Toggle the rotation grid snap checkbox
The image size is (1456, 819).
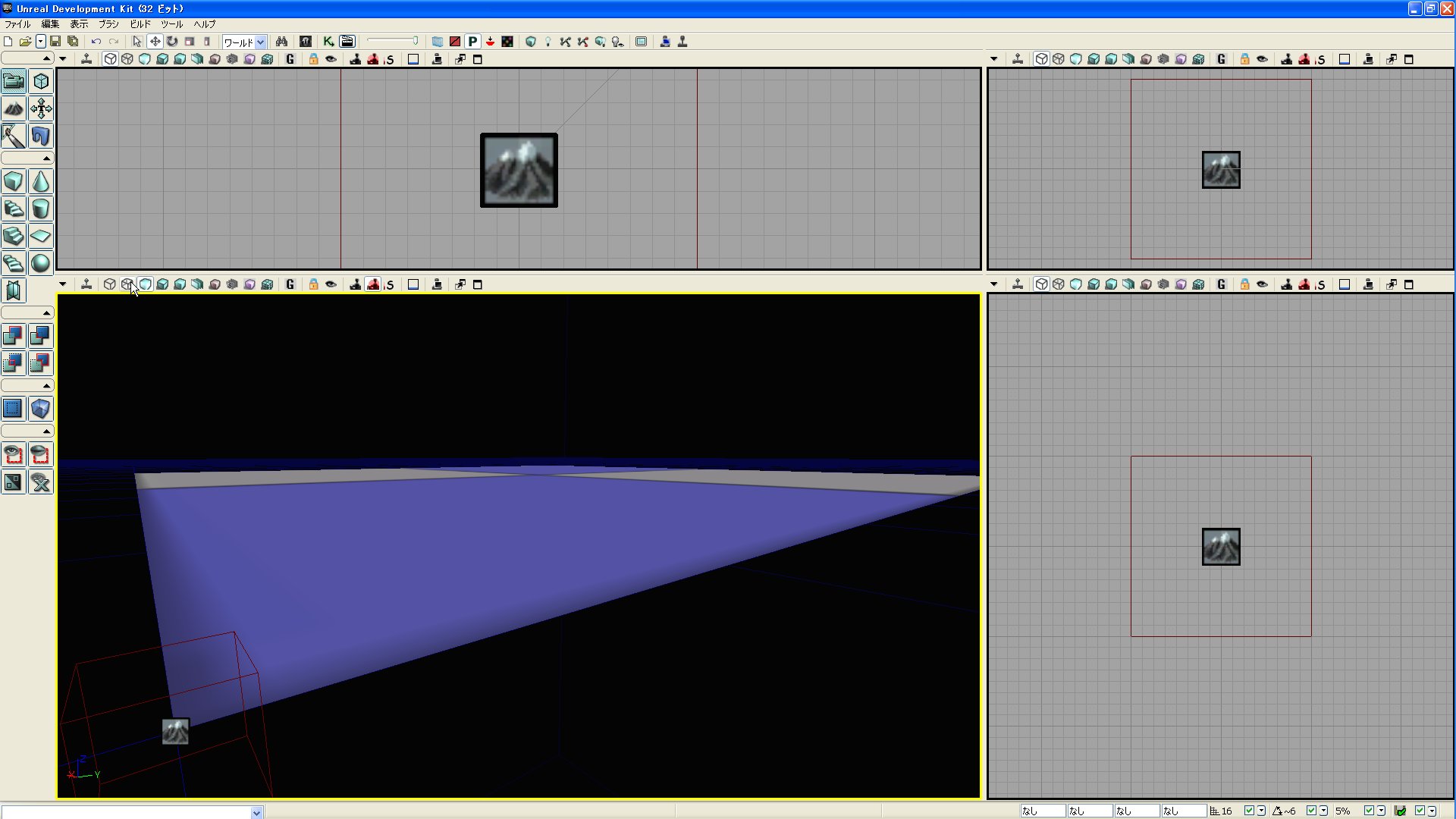point(1311,811)
